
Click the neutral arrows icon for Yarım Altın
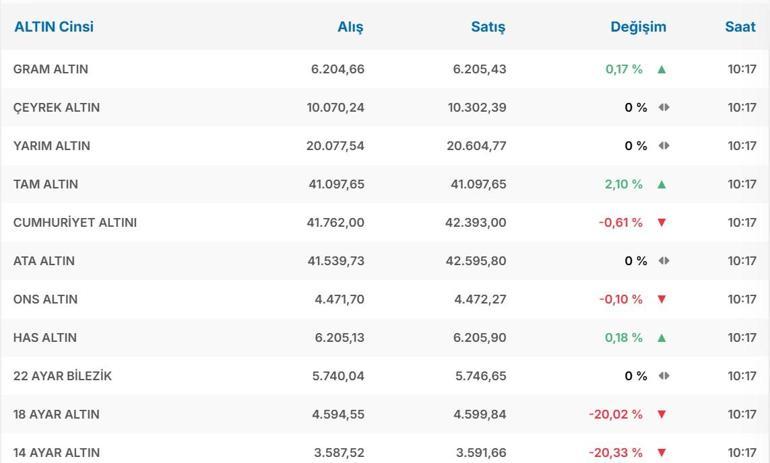tap(664, 146)
